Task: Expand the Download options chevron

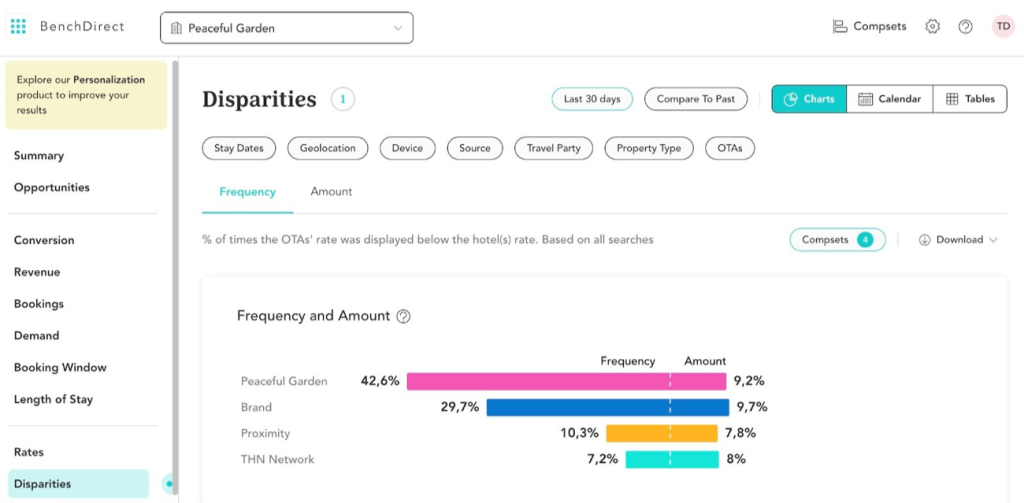Action: [993, 240]
